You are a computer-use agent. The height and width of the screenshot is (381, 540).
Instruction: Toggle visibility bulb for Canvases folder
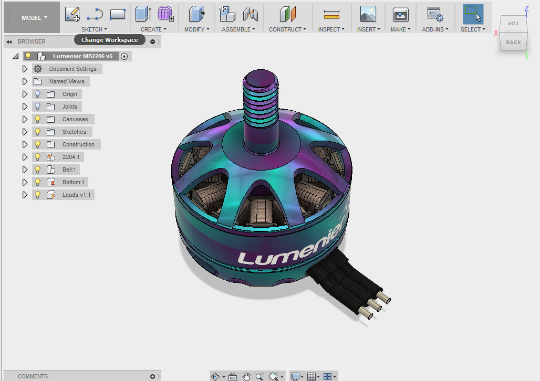38,119
